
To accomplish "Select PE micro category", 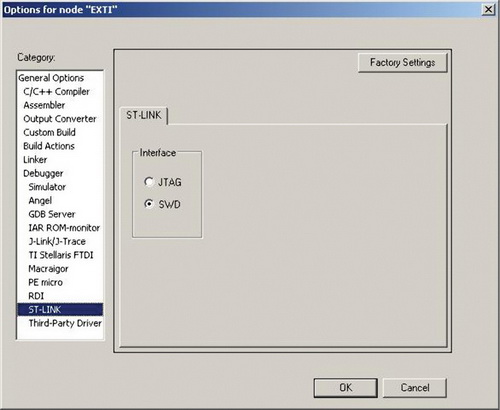I will 45,282.
